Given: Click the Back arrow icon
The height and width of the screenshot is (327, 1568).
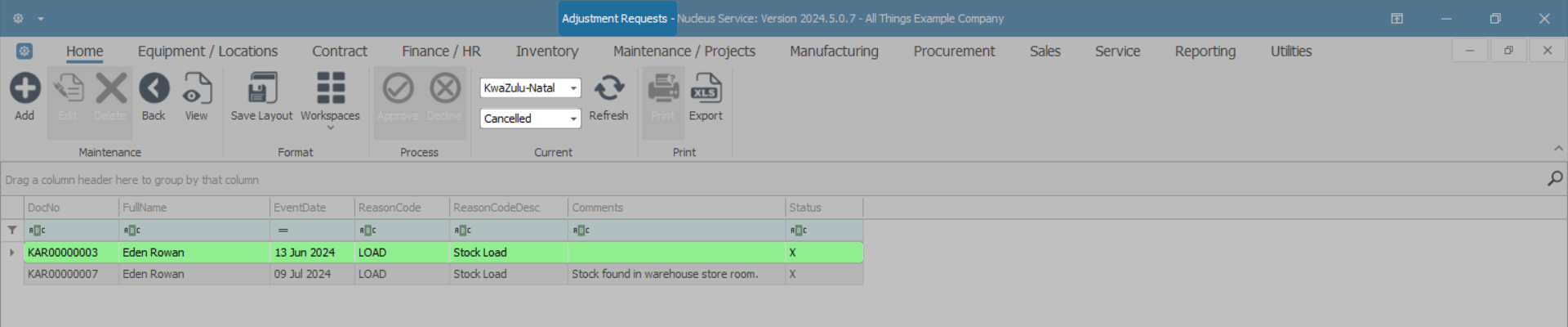Looking at the screenshot, I should coord(154,89).
